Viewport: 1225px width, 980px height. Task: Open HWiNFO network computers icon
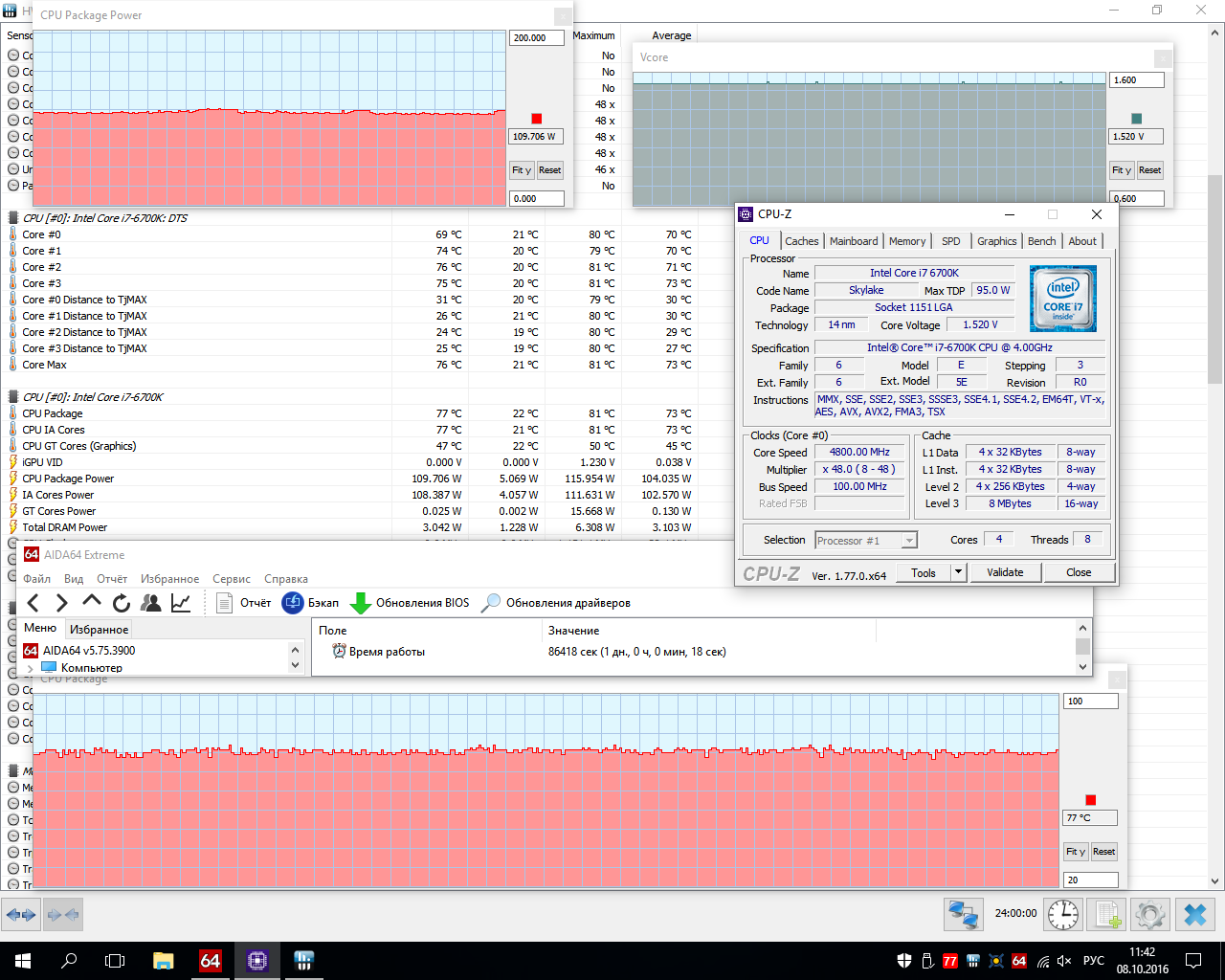tap(963, 915)
